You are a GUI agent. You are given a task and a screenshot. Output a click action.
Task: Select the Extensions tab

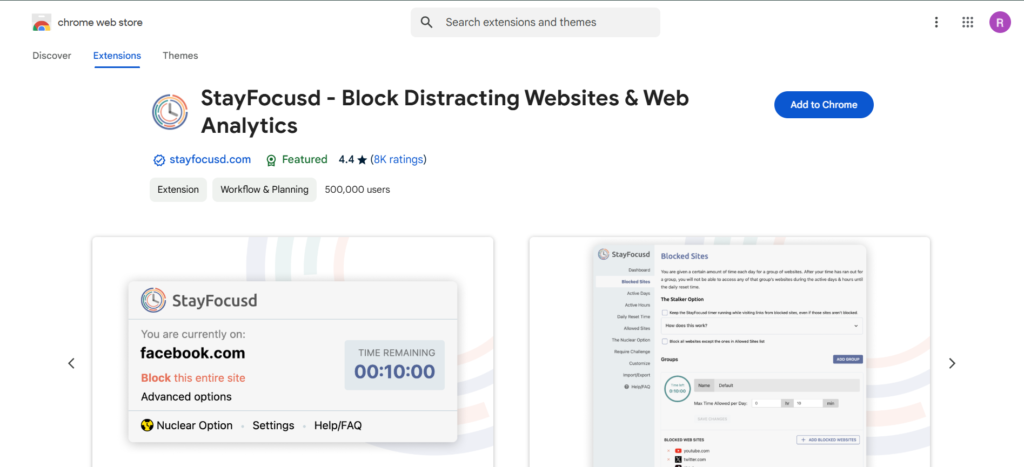pyautogui.click(x=117, y=56)
